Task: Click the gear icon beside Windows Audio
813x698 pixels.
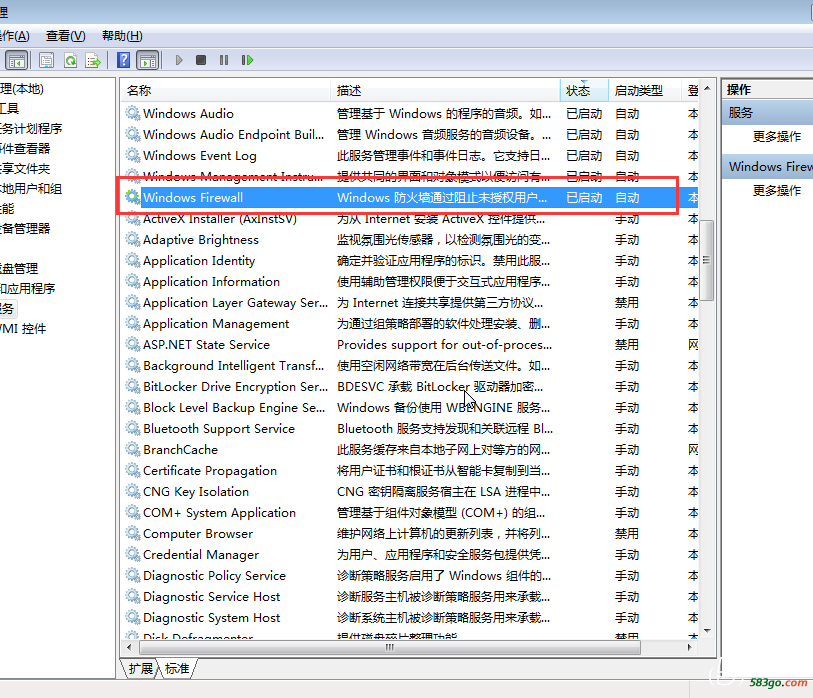Action: click(x=133, y=113)
